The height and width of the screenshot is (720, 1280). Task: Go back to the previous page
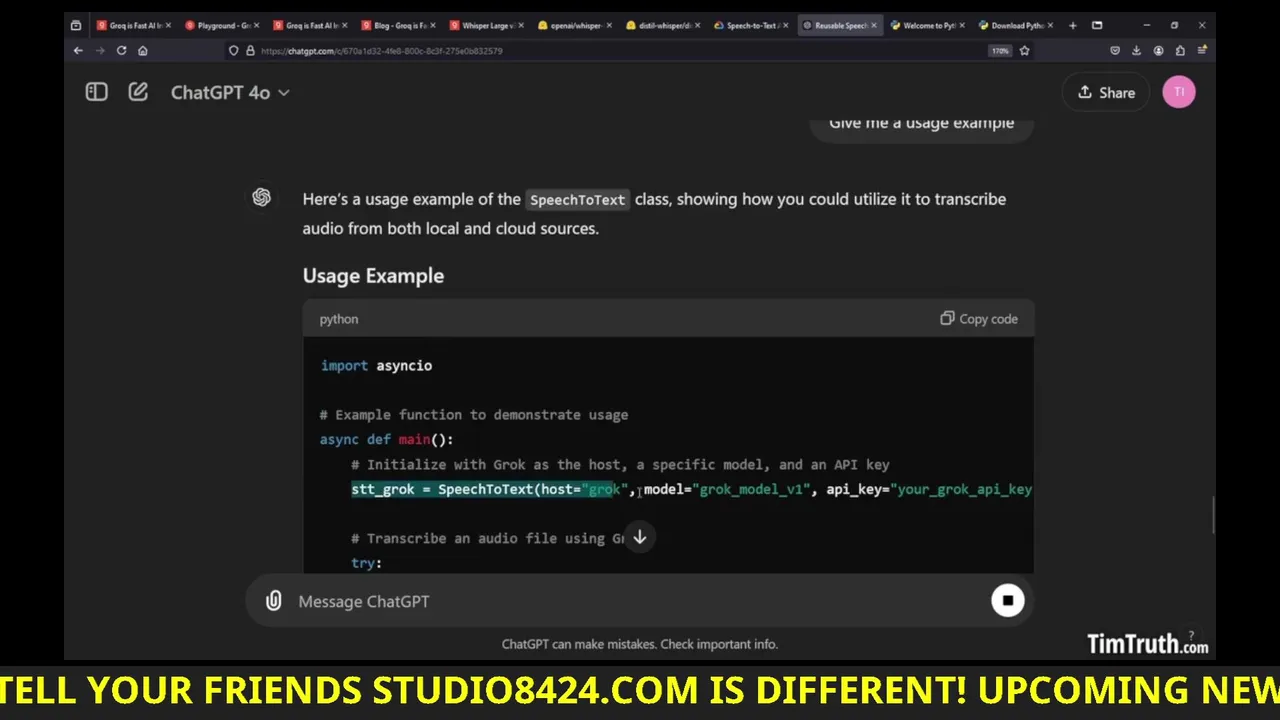(78, 51)
